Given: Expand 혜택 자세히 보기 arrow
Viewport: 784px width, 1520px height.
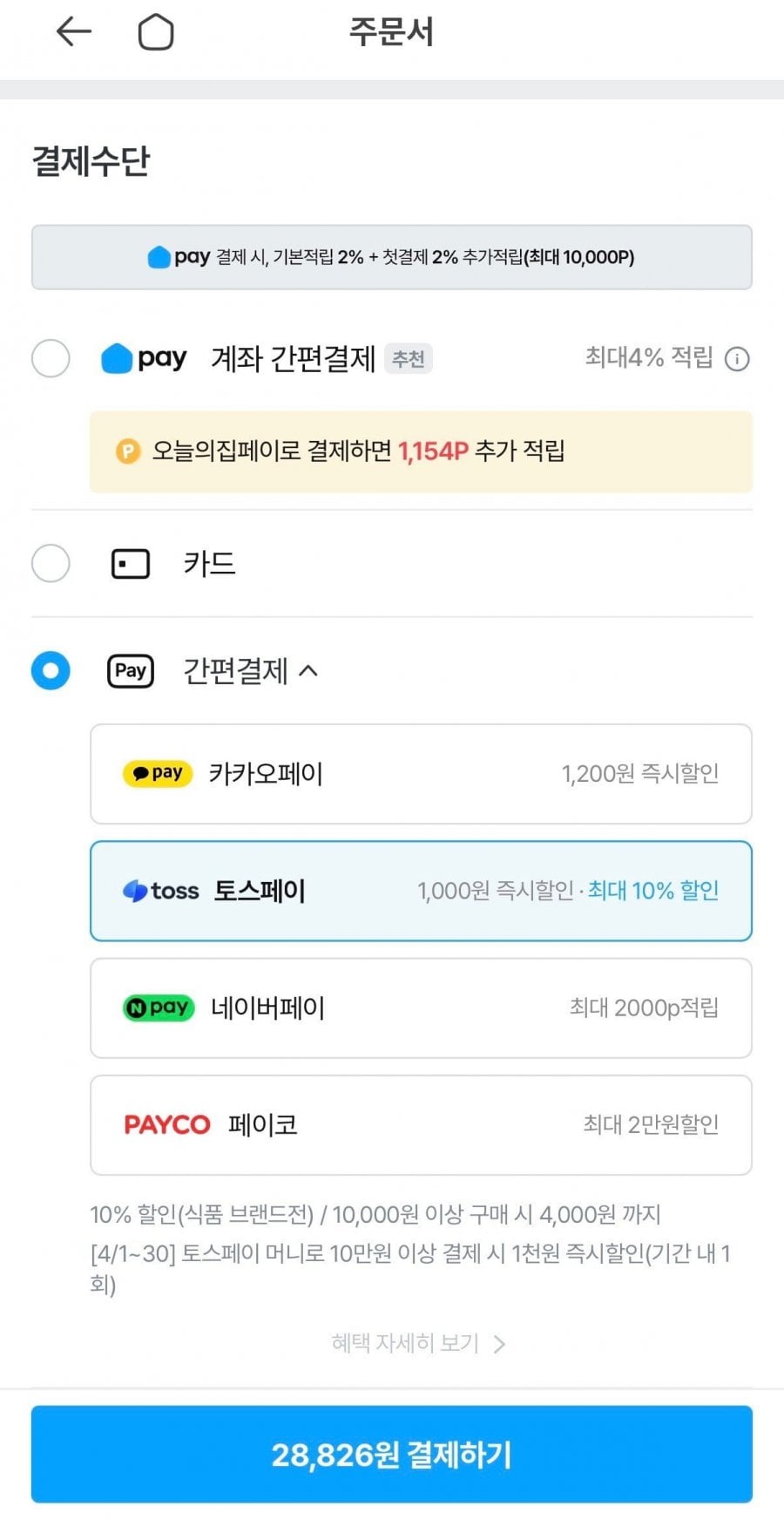Looking at the screenshot, I should pyautogui.click(x=499, y=1344).
